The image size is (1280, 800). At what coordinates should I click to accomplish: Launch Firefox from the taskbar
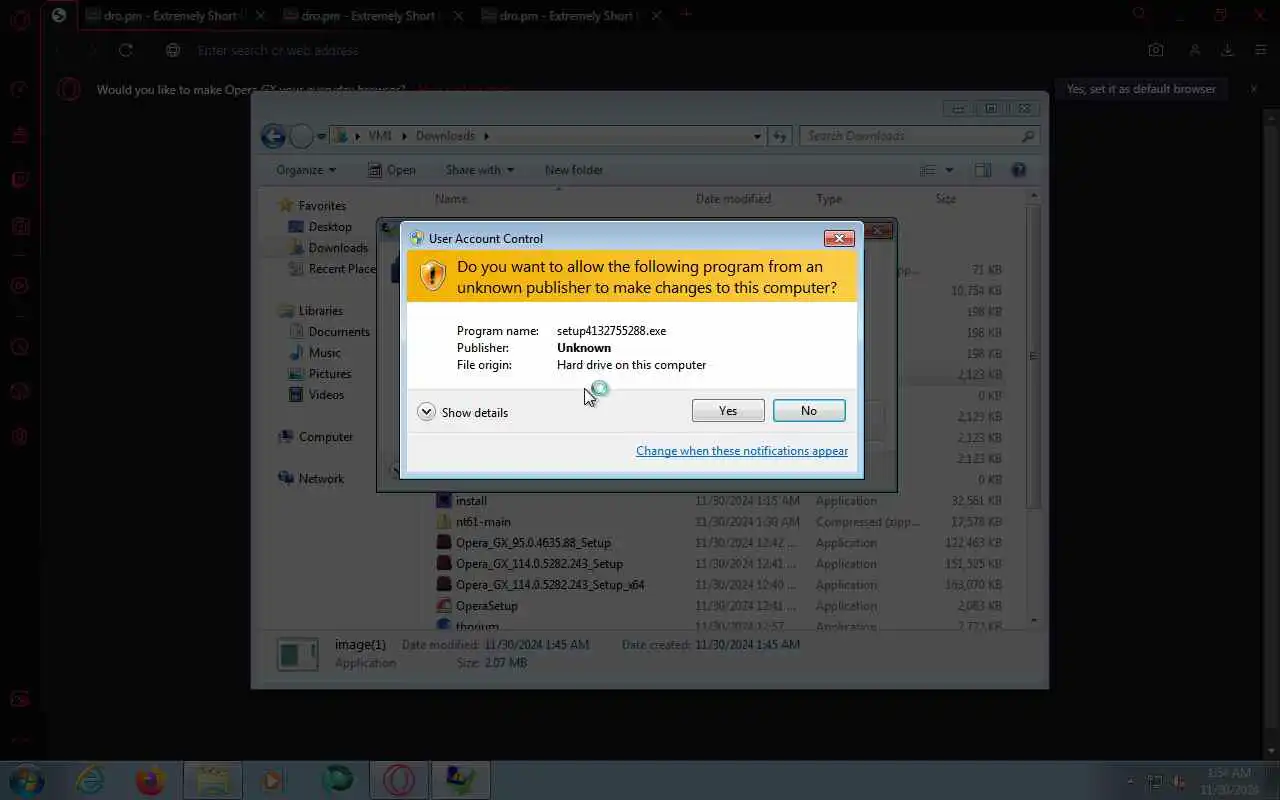tap(150, 780)
